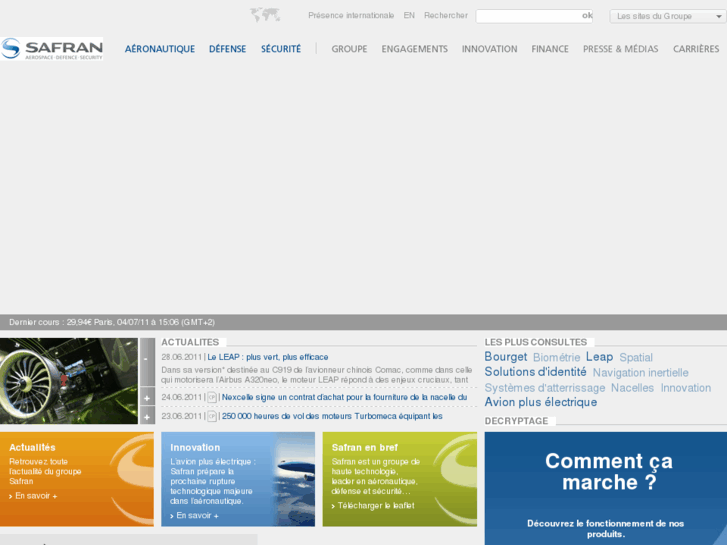Viewport: 727px width, 545px height.
Task: Open the Finance menu
Action: coord(550,49)
